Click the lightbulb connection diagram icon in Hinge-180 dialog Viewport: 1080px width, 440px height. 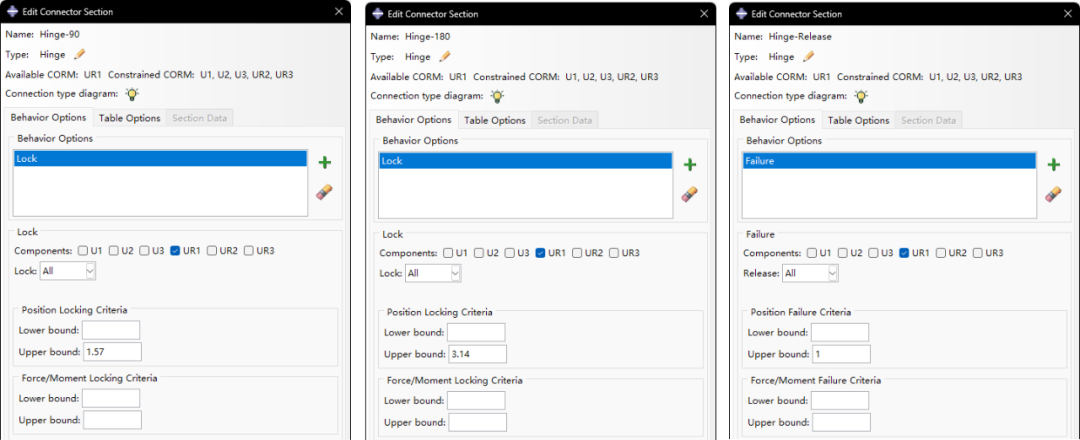coord(497,96)
